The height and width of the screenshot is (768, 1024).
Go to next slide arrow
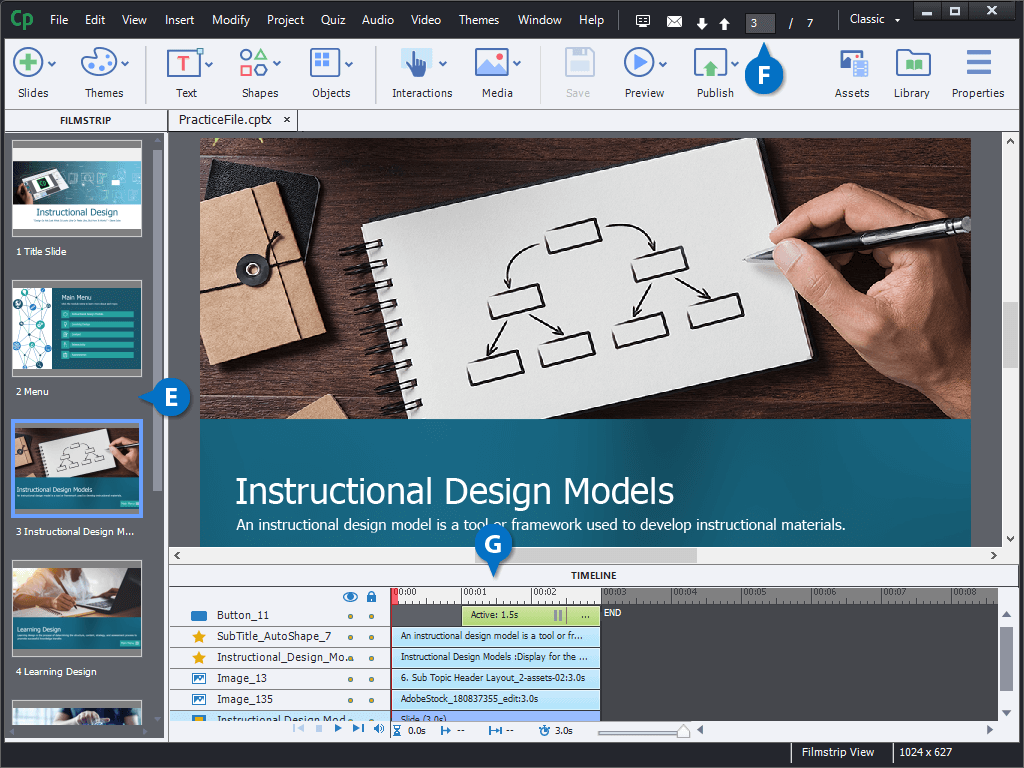coord(702,23)
